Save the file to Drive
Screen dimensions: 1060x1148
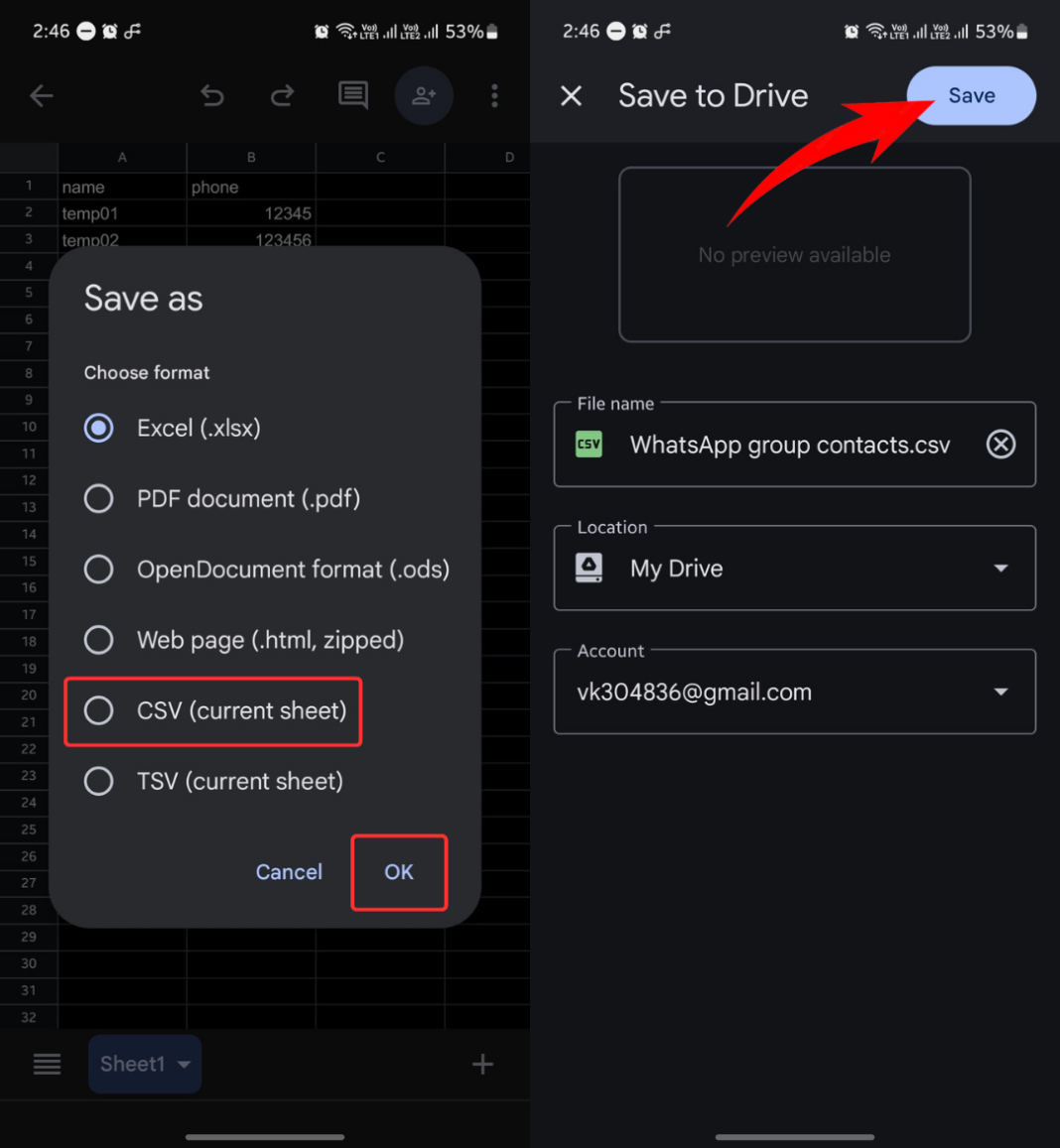(970, 95)
